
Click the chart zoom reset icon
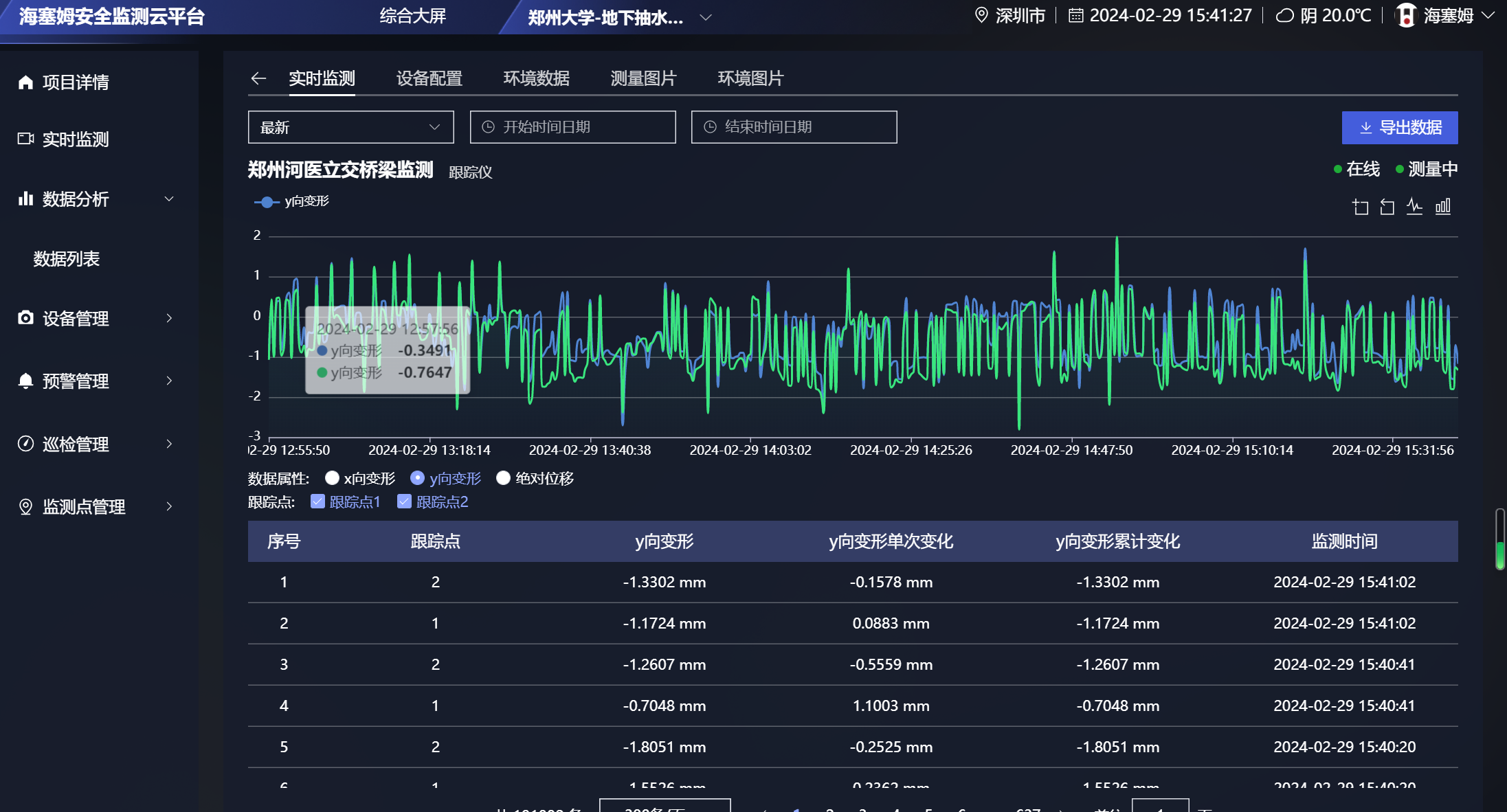point(1387,207)
